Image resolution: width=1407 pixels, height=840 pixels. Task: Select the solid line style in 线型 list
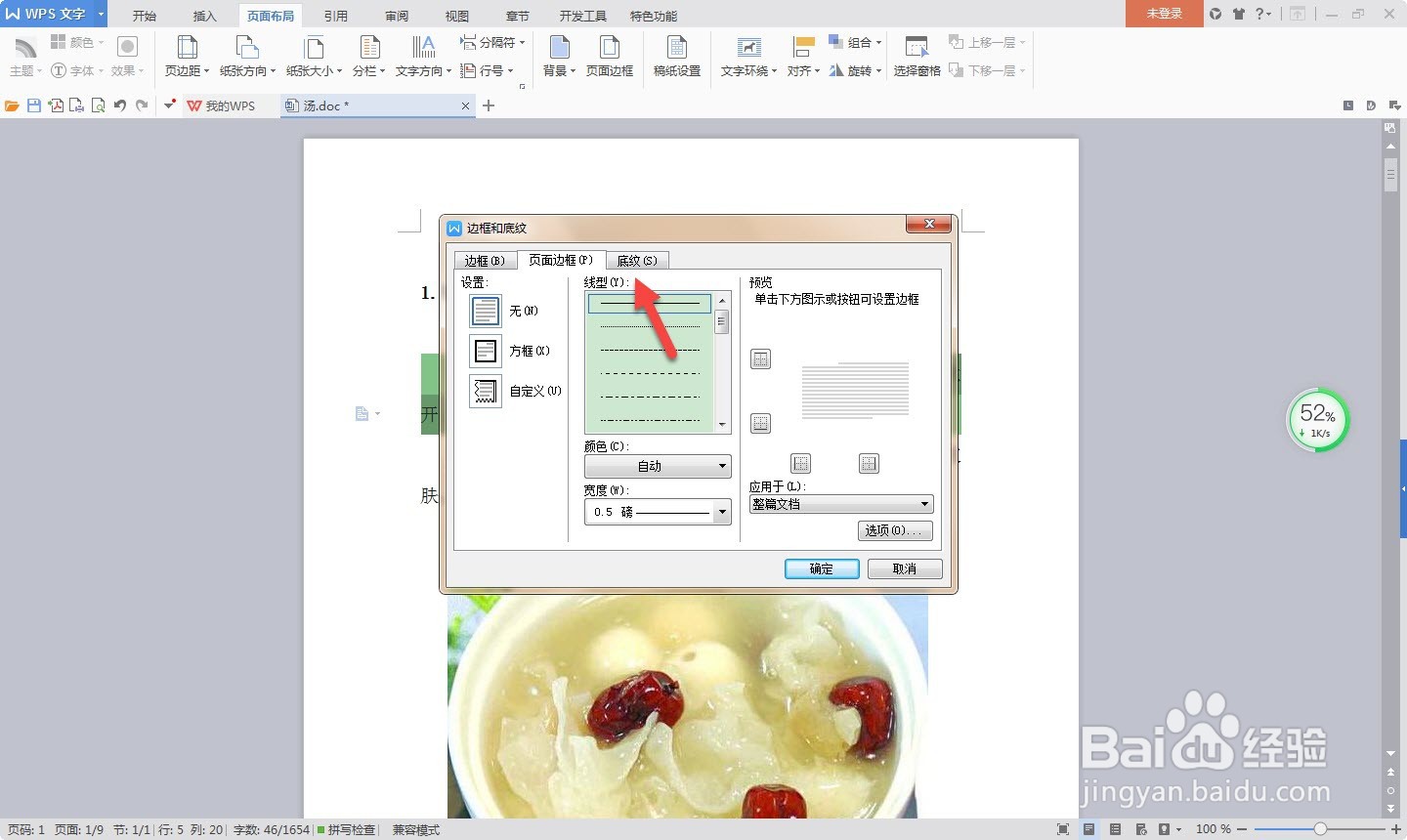(x=650, y=303)
